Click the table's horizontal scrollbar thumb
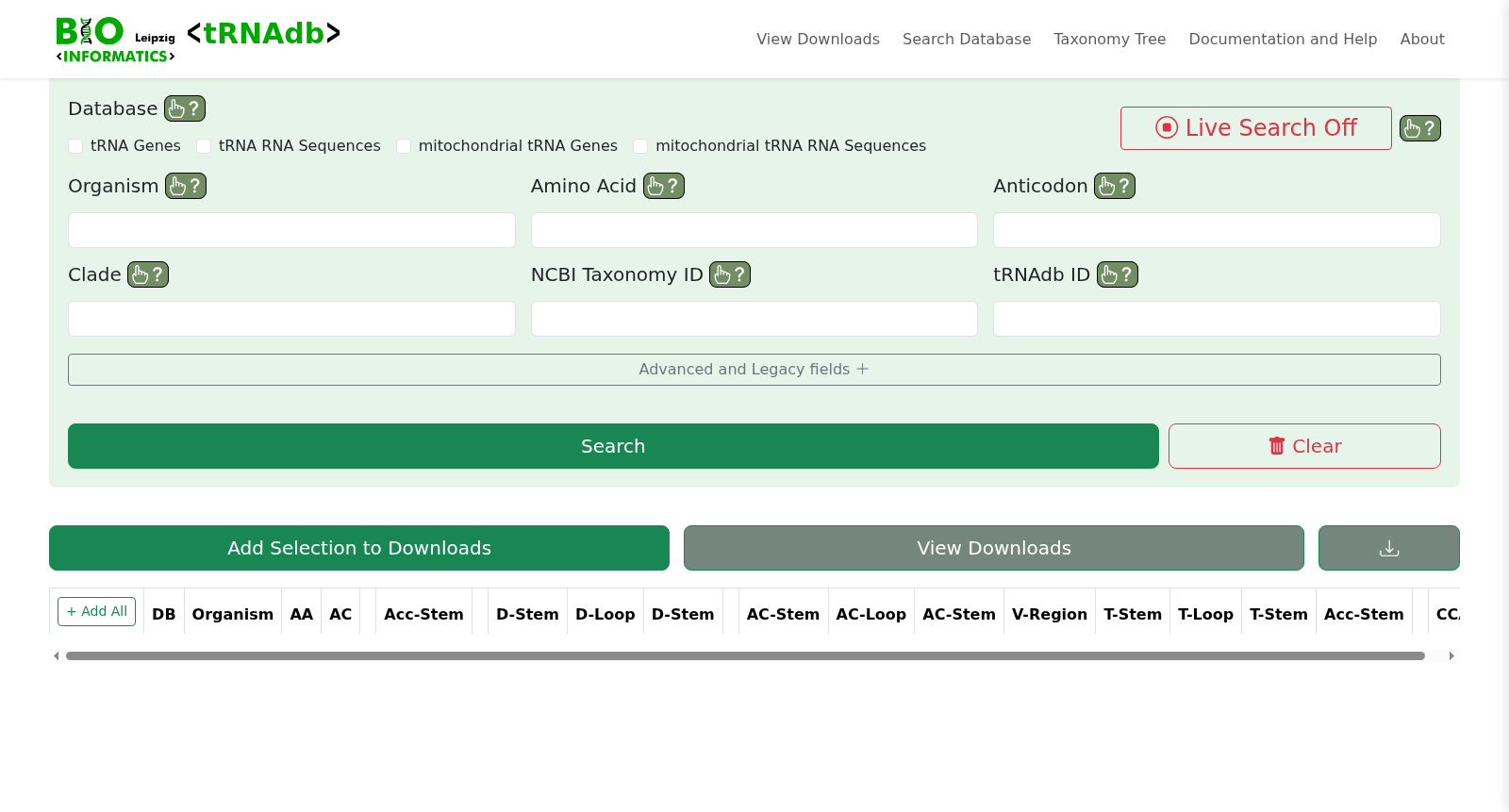The image size is (1509, 812). (x=745, y=655)
